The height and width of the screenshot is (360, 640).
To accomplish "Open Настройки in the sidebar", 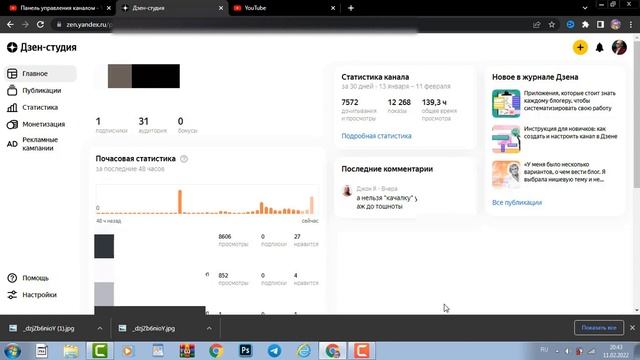I will [40, 295].
